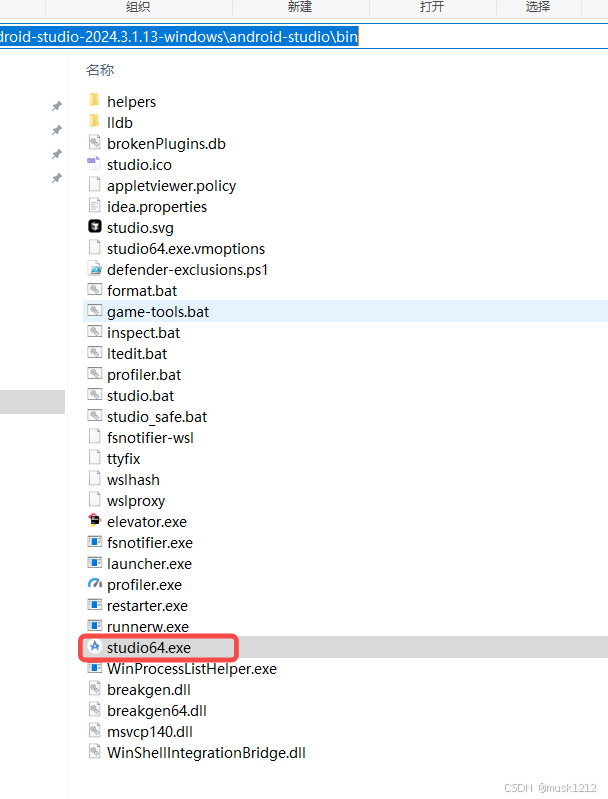
Task: Open the 打开 ribbon group
Action: point(432,7)
